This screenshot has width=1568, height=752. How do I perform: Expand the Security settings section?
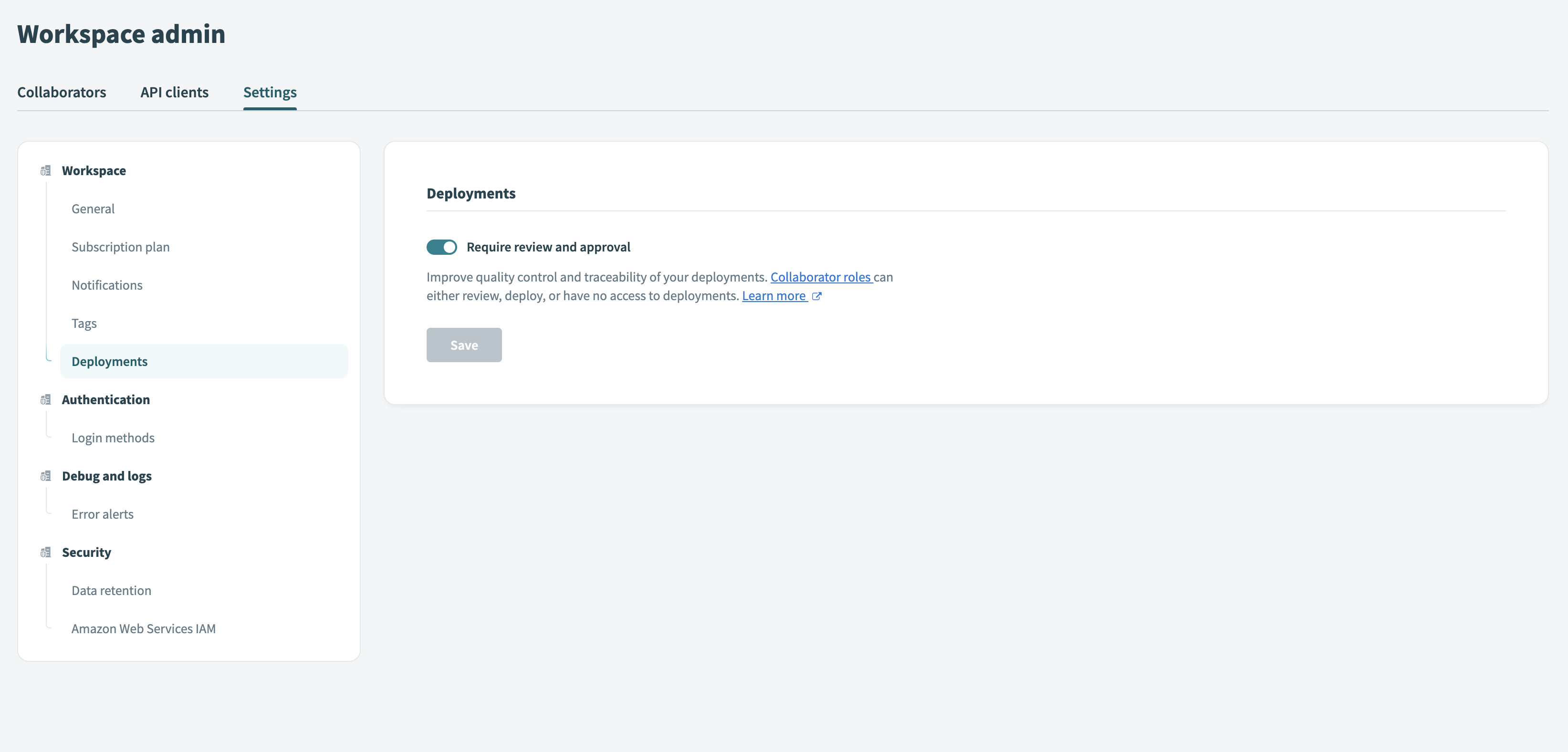pyautogui.click(x=86, y=551)
